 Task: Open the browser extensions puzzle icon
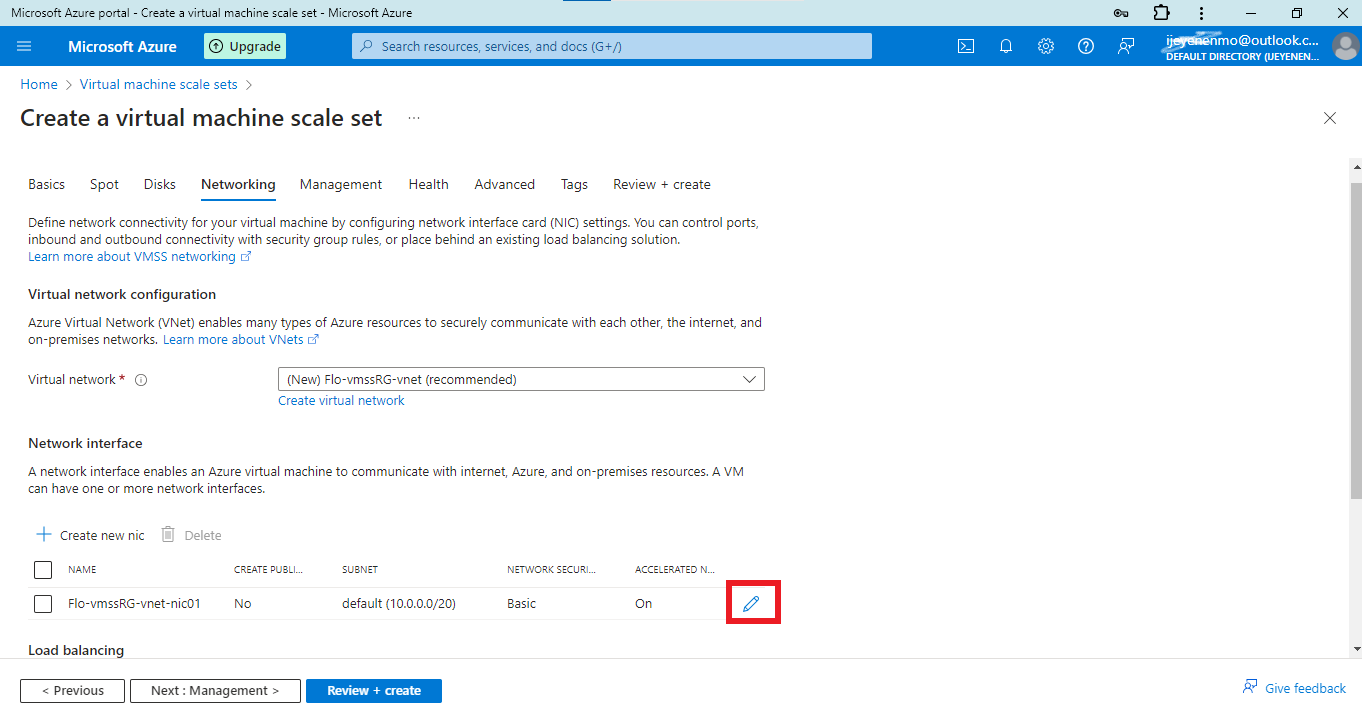tap(1161, 13)
